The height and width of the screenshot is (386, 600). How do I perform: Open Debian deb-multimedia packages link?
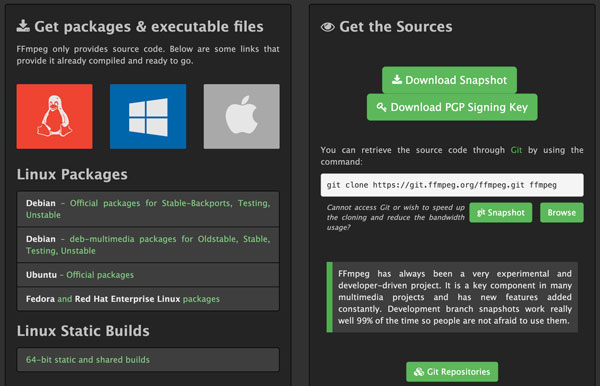coord(148,245)
